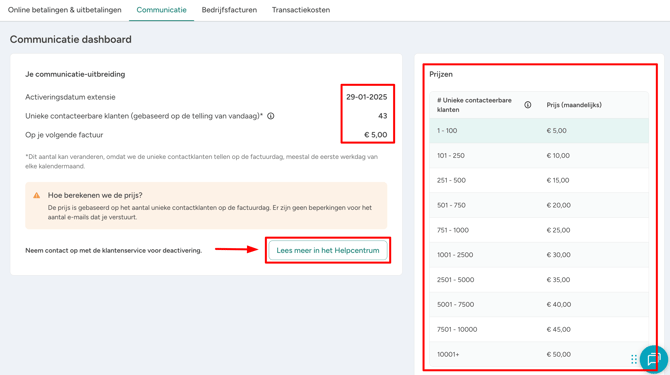Open the Transactiekosten tab

pos(301,10)
